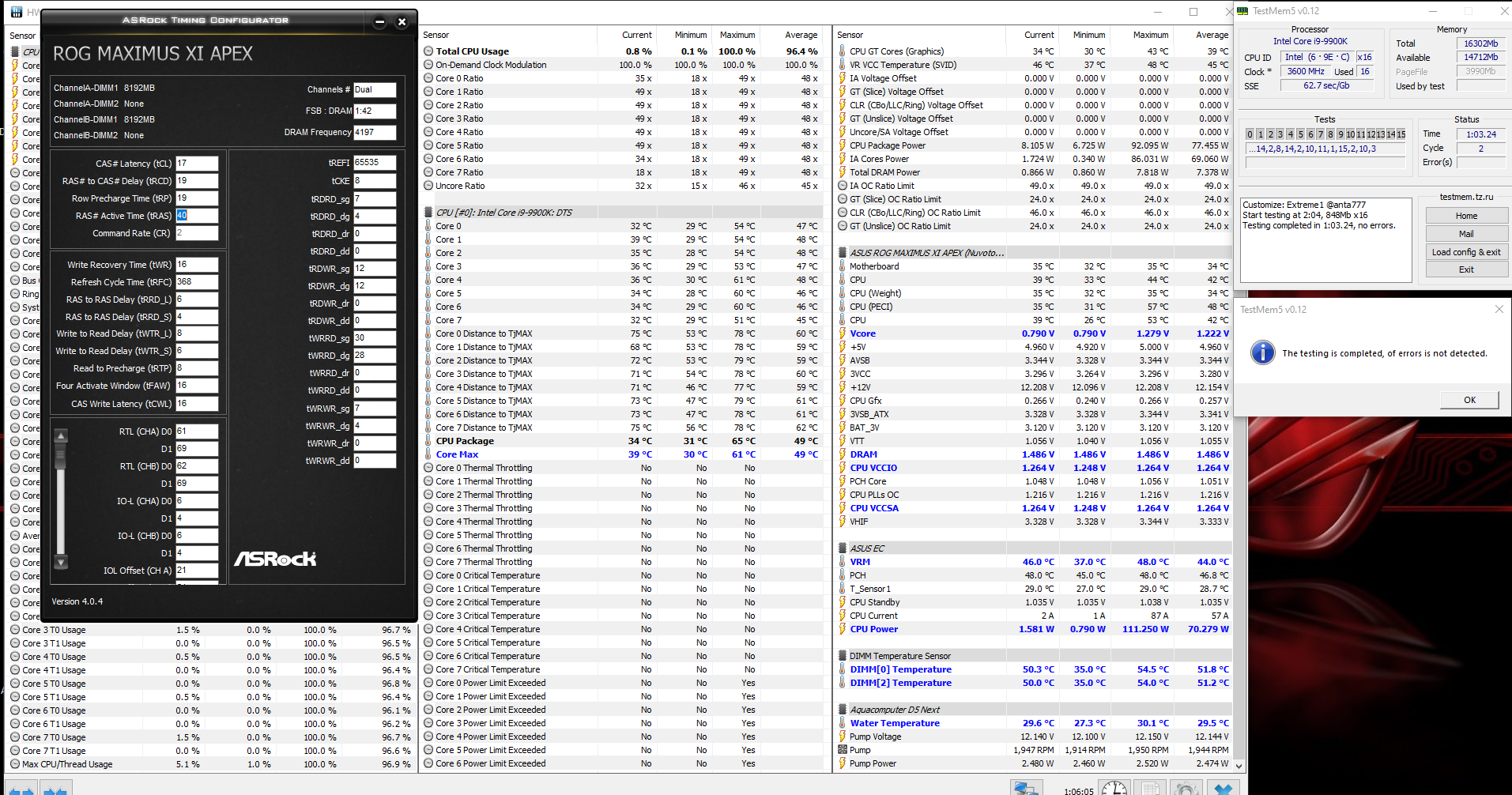1512x795 pixels.
Task: Click the FSB : DRAM ratio field
Action: pyautogui.click(x=375, y=111)
